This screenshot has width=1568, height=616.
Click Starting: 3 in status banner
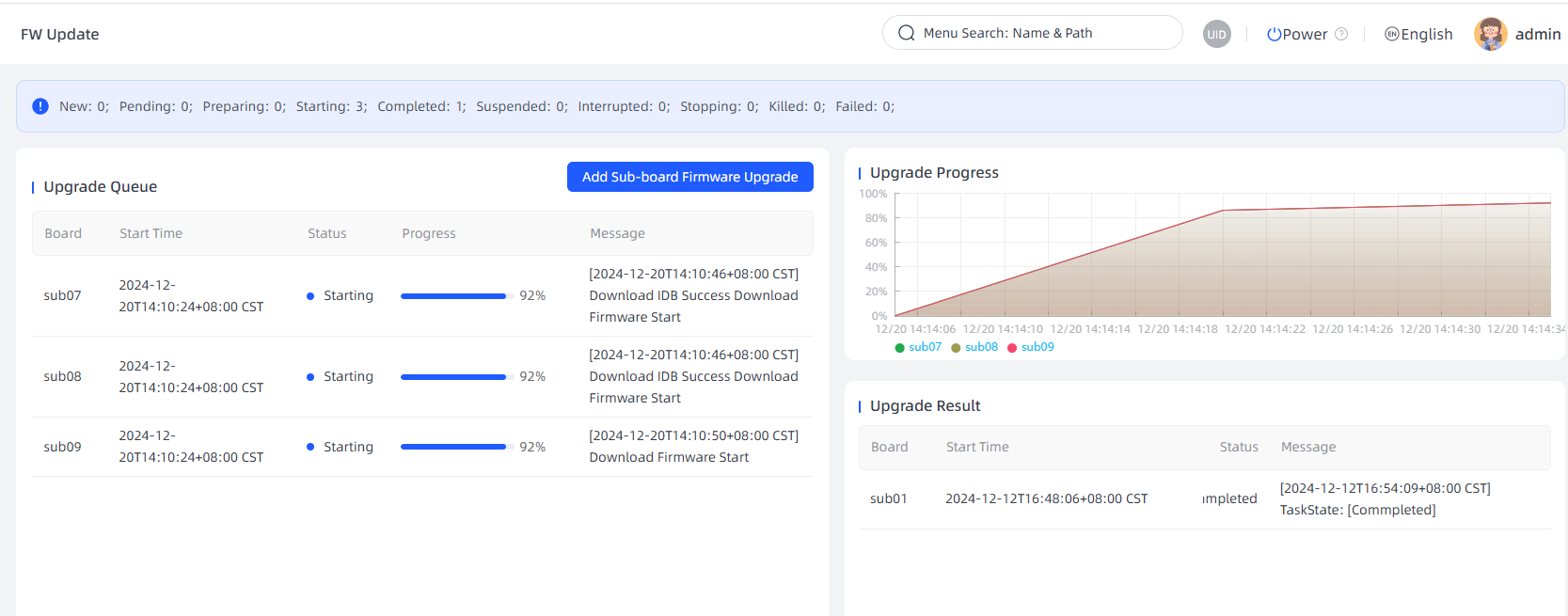[x=331, y=106]
